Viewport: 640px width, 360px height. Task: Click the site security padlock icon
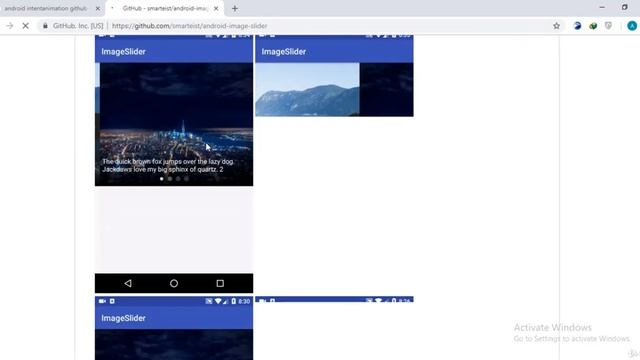point(45,26)
